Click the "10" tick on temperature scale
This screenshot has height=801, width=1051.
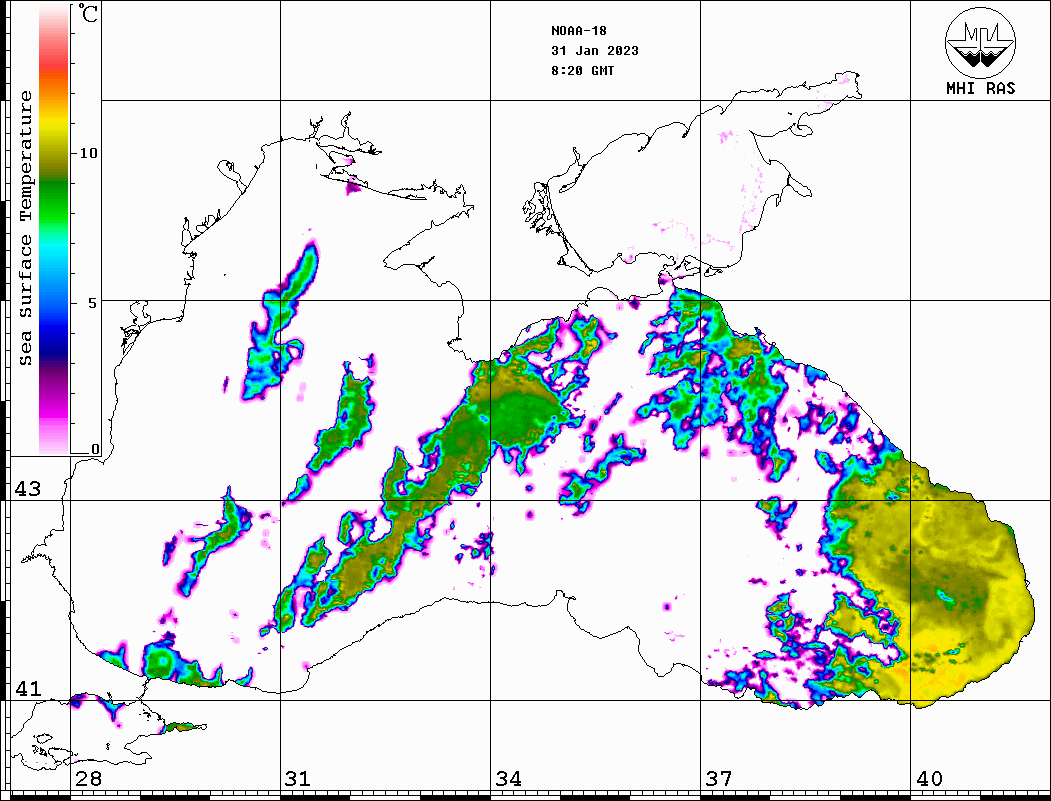(x=88, y=153)
